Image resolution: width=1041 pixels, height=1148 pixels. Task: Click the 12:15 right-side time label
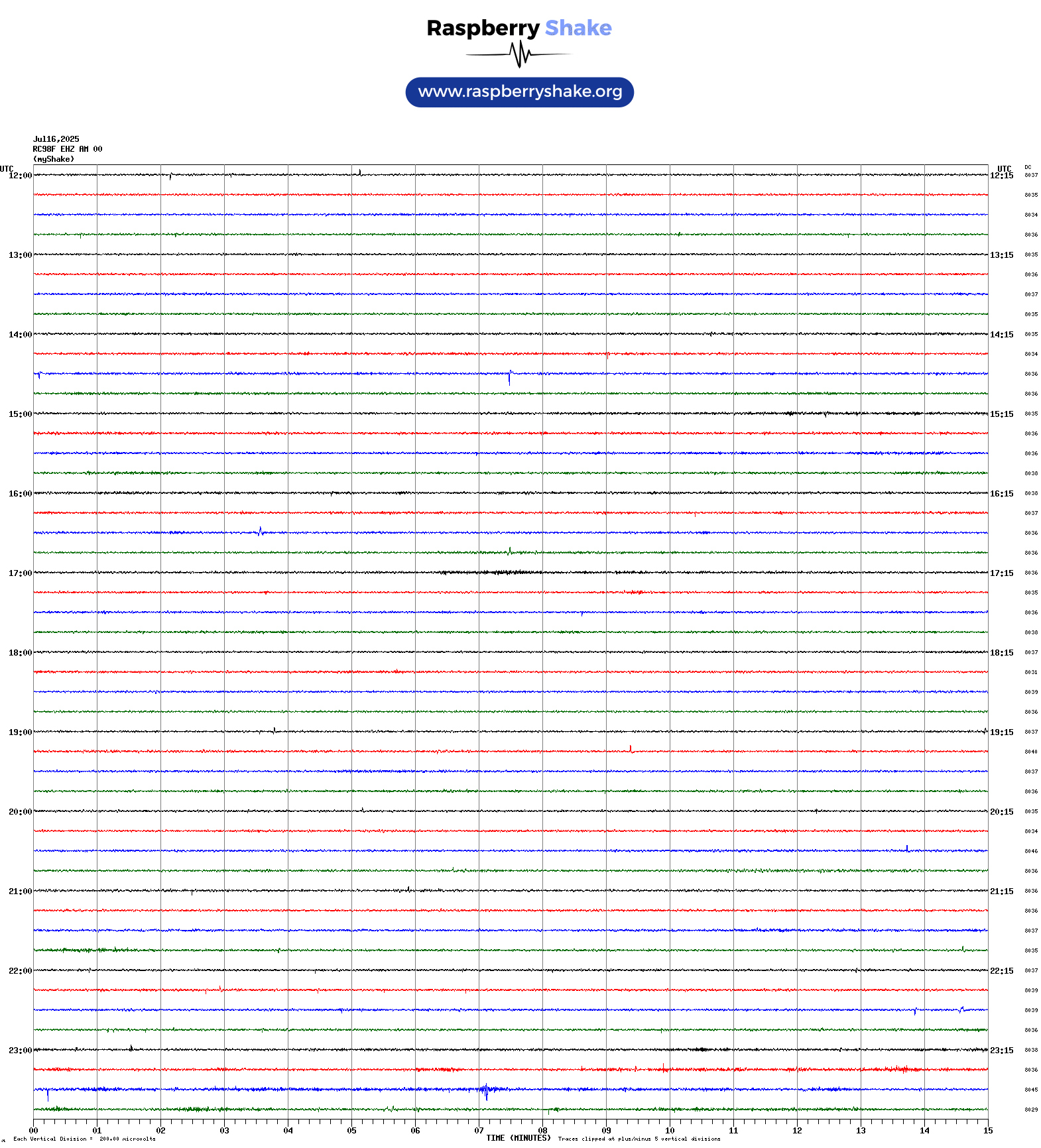[x=1002, y=176]
